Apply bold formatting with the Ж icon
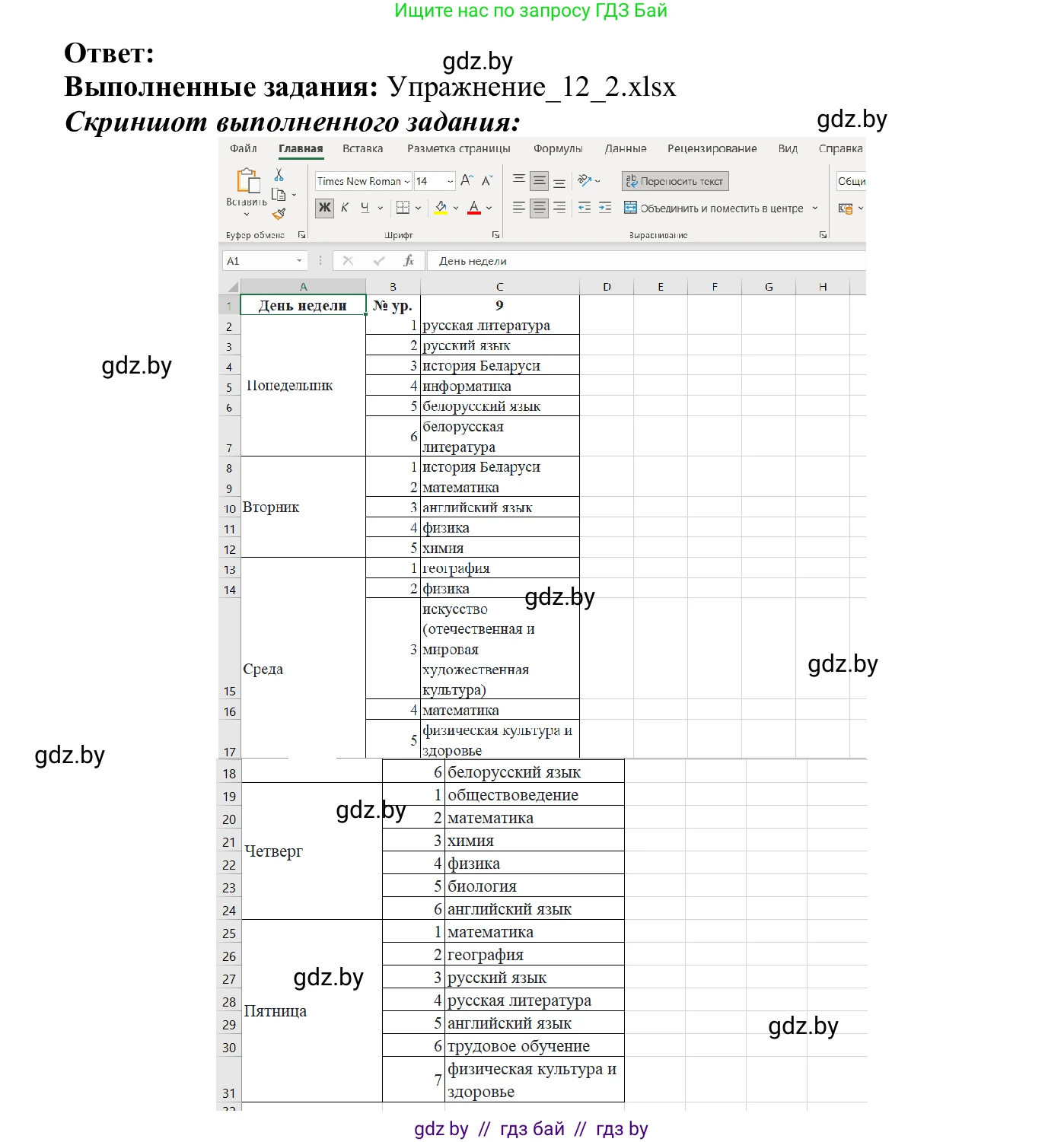1064x1142 pixels. click(325, 208)
